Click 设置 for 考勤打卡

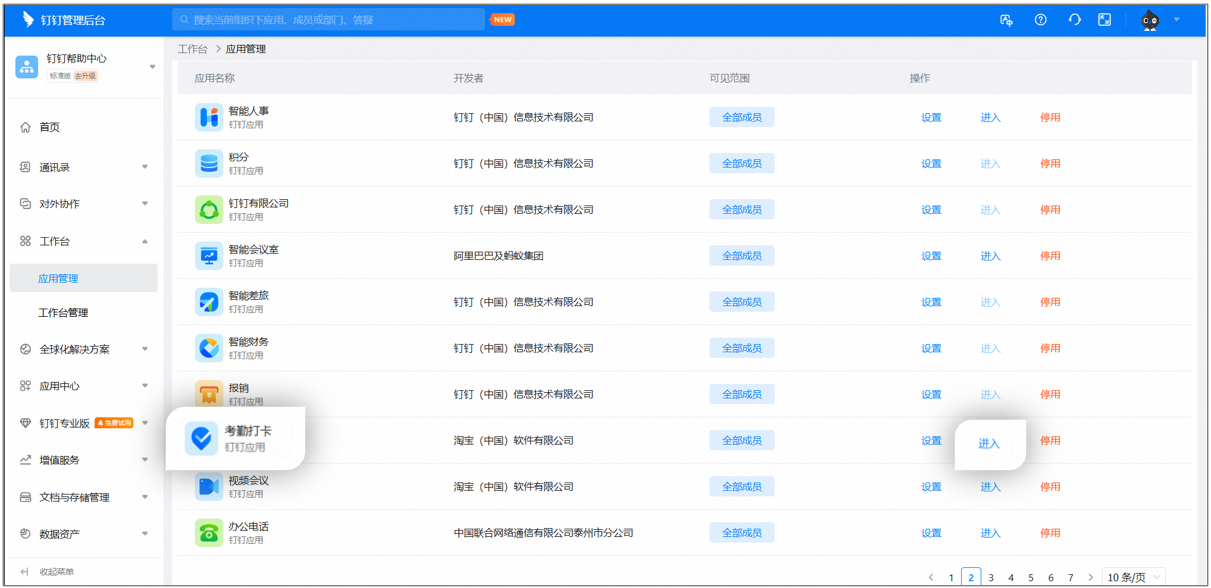tap(931, 440)
